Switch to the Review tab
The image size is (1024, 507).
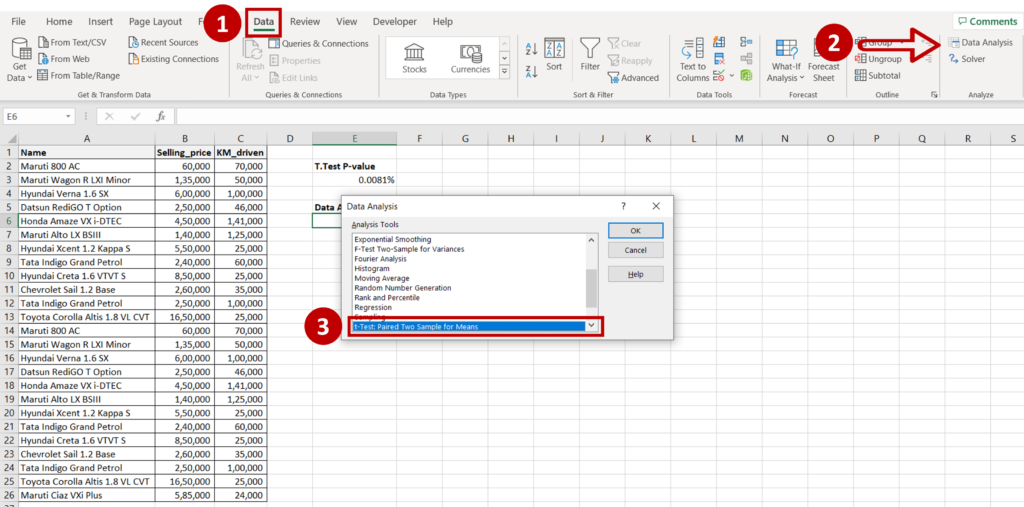305,22
